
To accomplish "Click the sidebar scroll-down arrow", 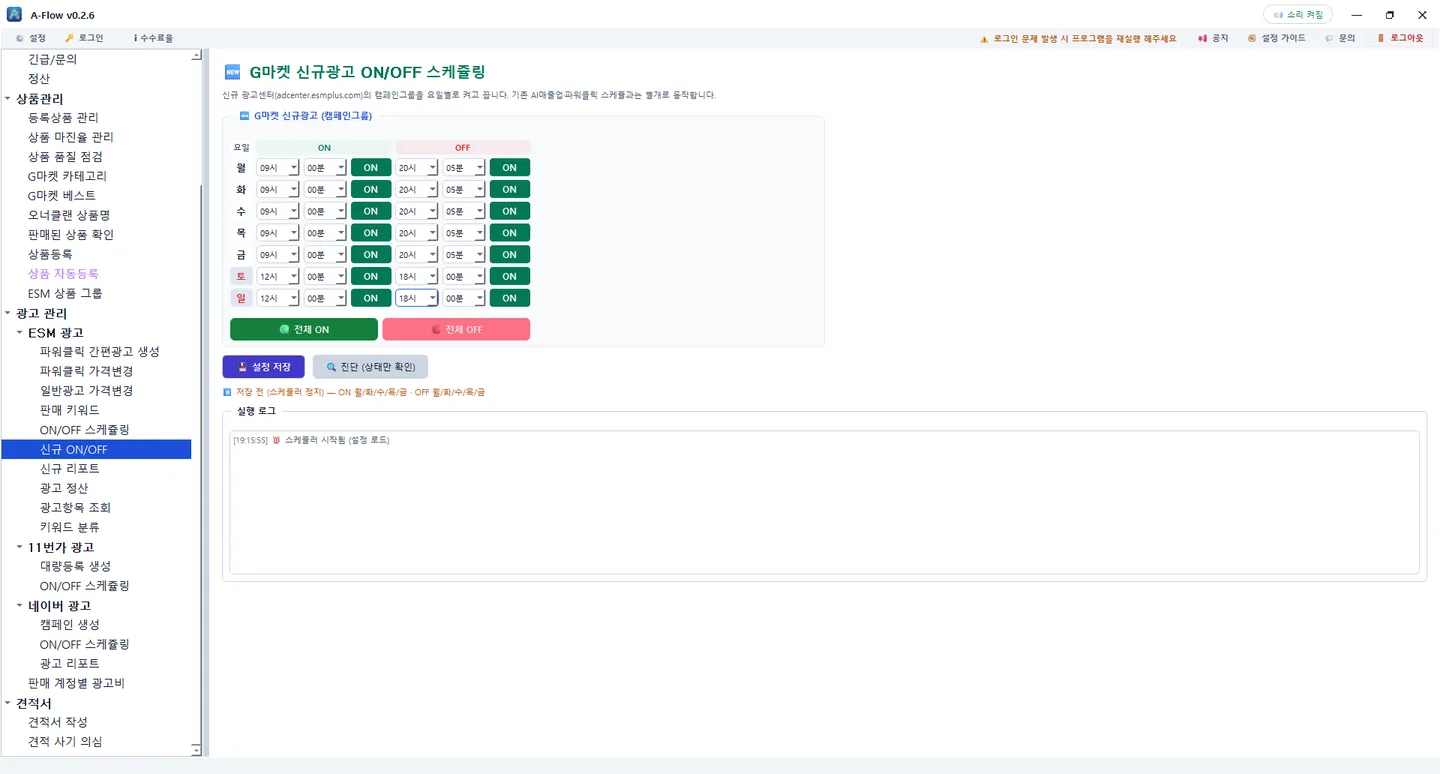I will click(x=196, y=749).
